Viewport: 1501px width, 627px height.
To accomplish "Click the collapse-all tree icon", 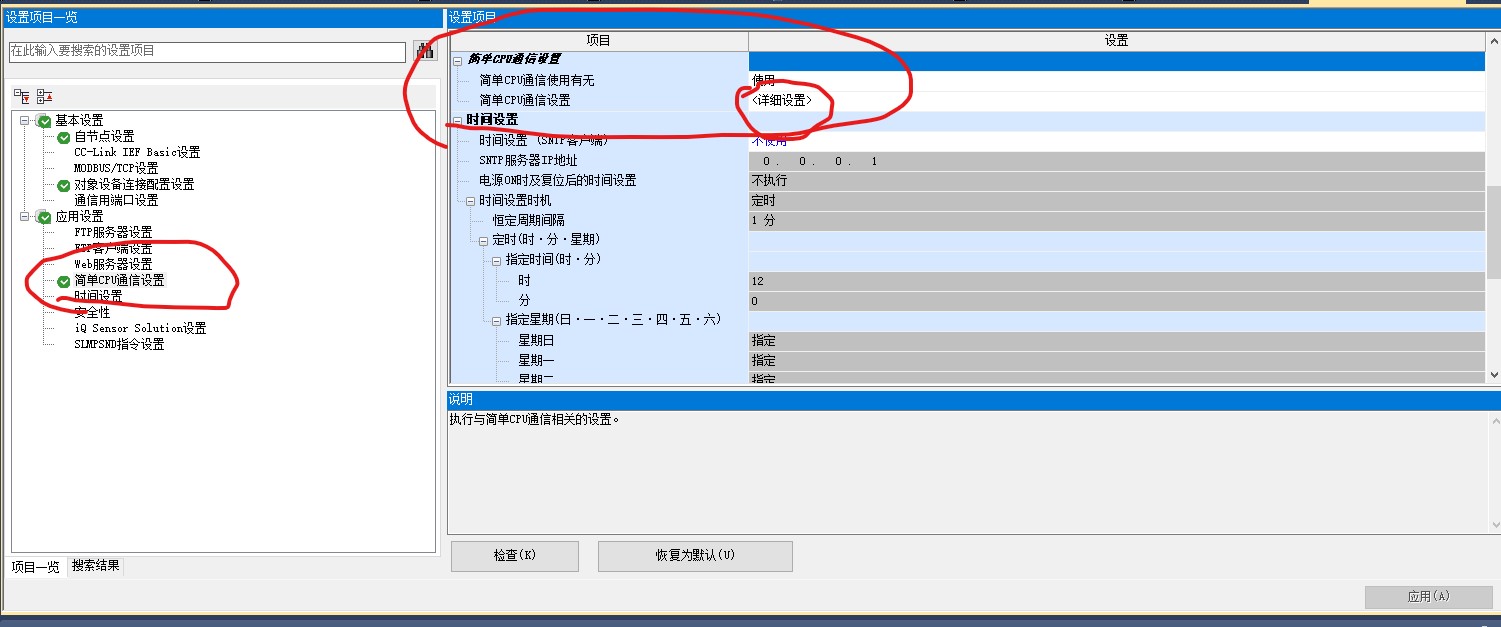I will coord(44,96).
